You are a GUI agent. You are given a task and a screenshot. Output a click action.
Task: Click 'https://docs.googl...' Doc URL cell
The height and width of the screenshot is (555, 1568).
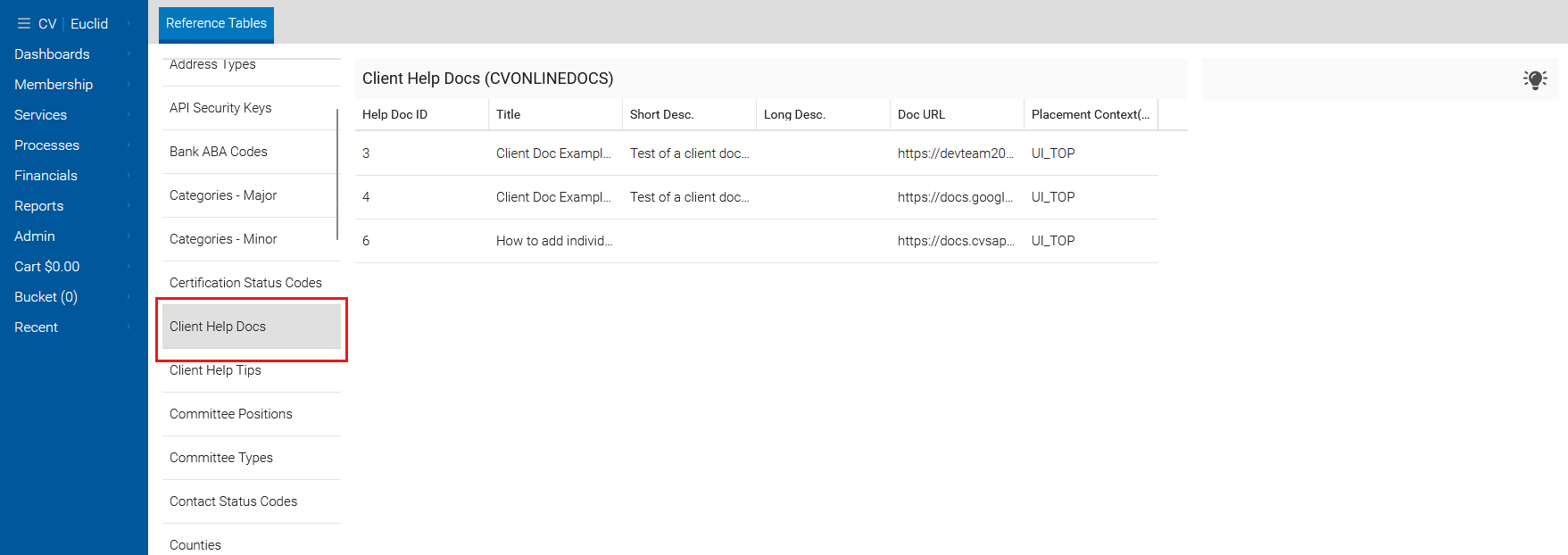957,197
